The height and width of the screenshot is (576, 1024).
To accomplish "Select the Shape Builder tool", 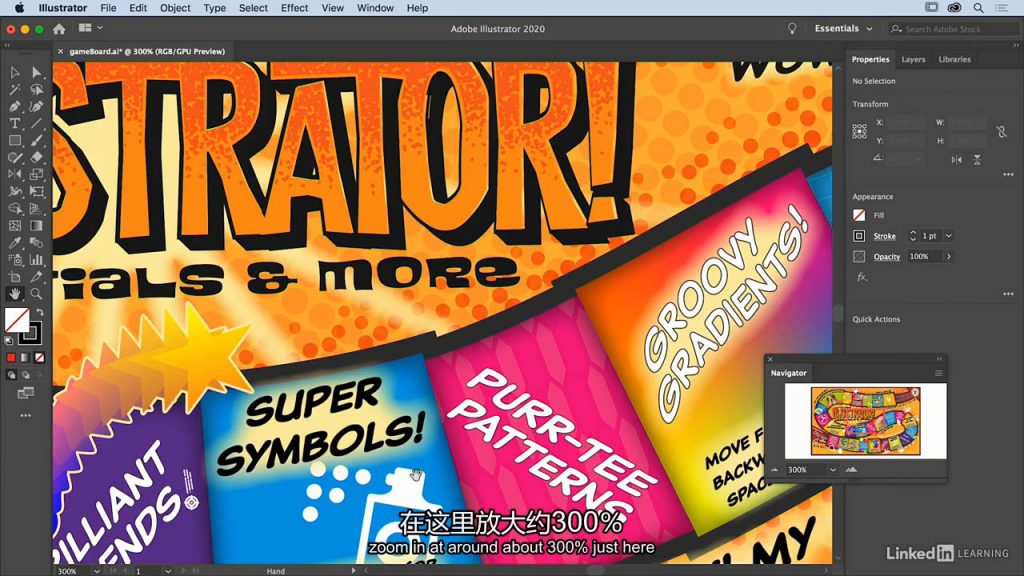I will tap(14, 208).
